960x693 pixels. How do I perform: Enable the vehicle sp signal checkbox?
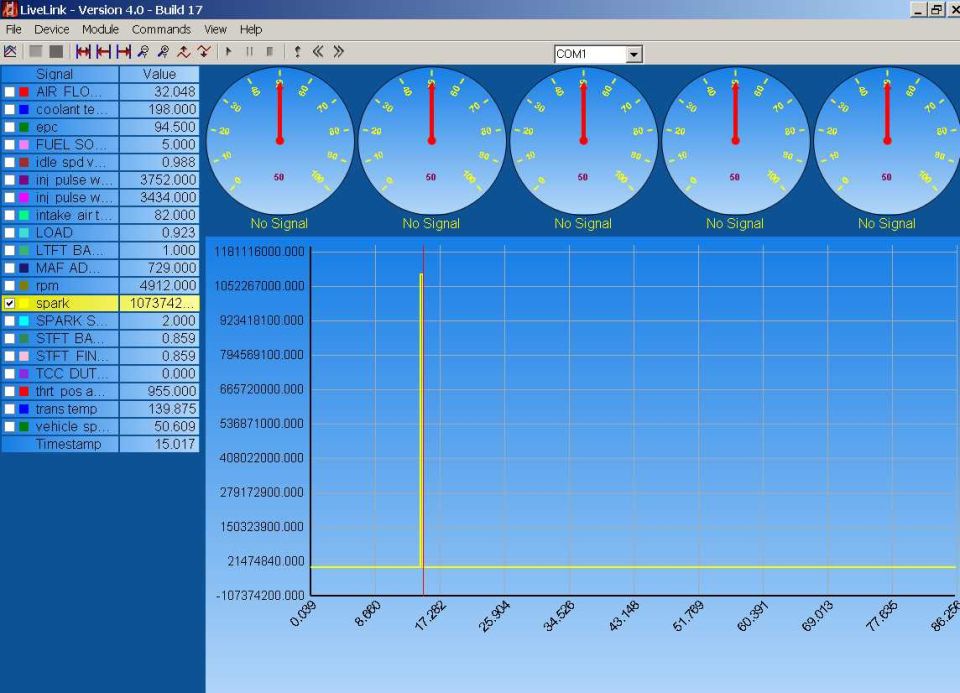coord(10,427)
